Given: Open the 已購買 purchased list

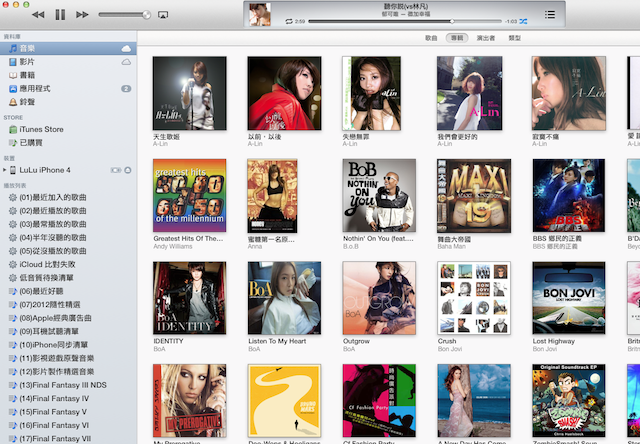Looking at the screenshot, I should click(68, 142).
